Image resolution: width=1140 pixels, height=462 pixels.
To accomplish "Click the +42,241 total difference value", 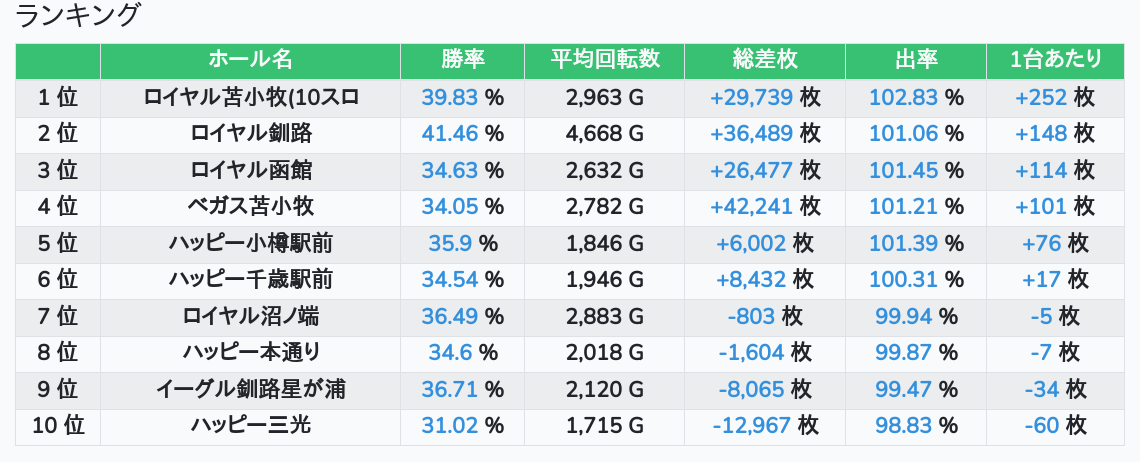I will point(751,206).
